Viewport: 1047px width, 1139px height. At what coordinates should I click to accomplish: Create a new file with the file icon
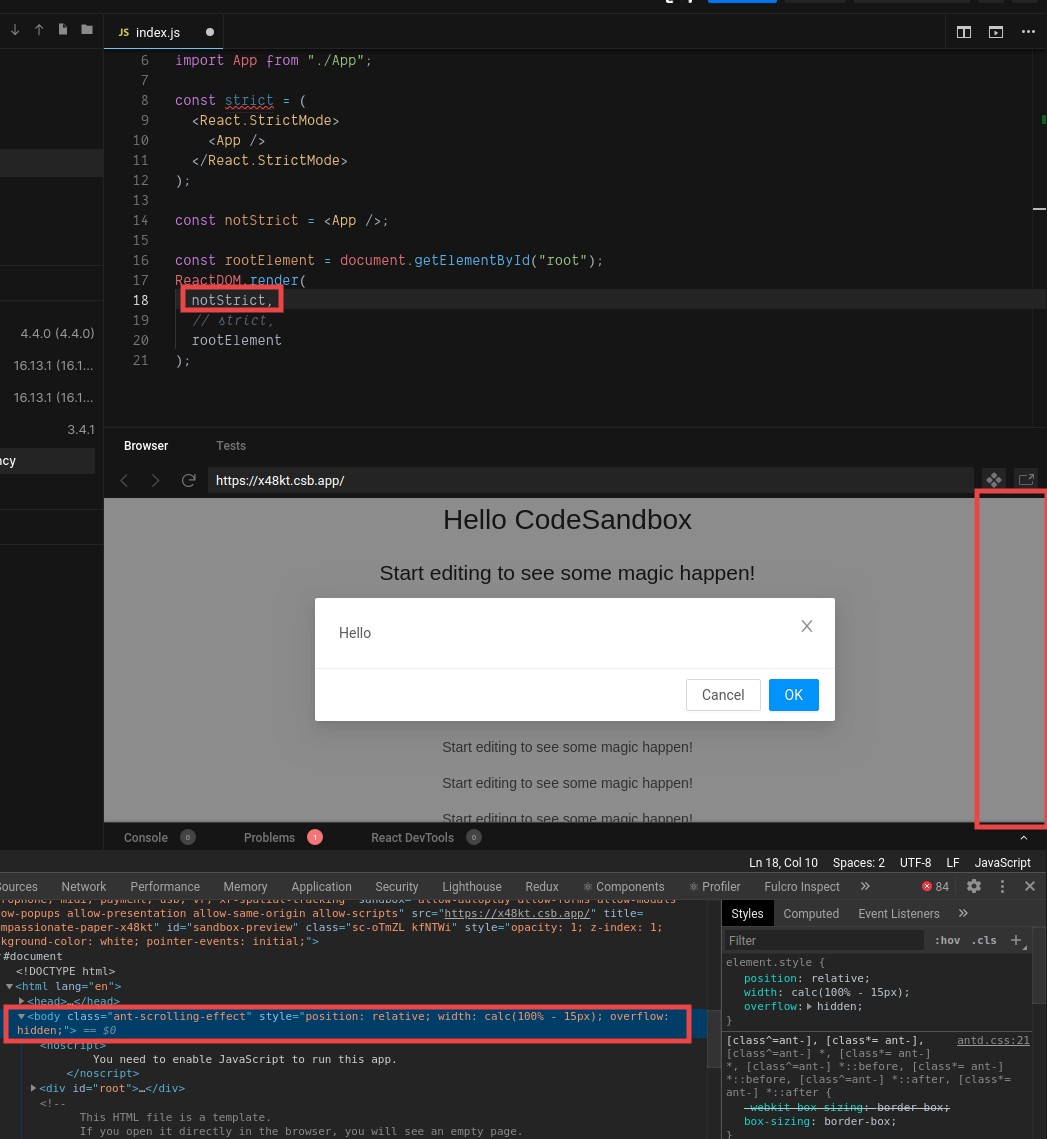click(63, 30)
